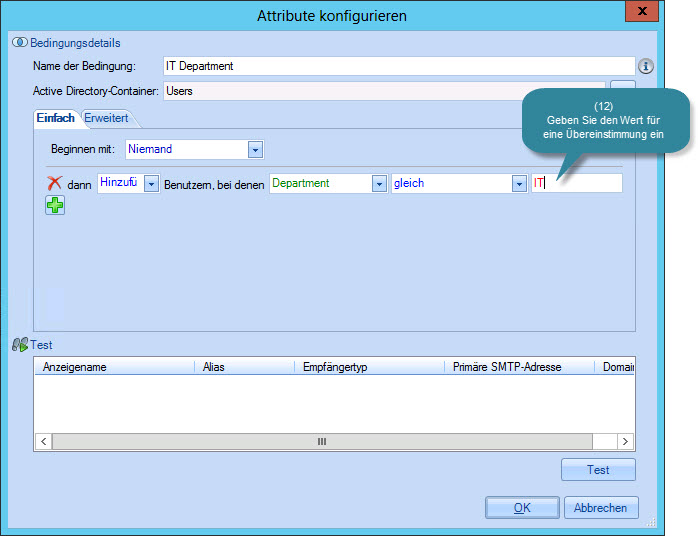698x536 pixels.
Task: Run the Test button
Action: point(598,470)
